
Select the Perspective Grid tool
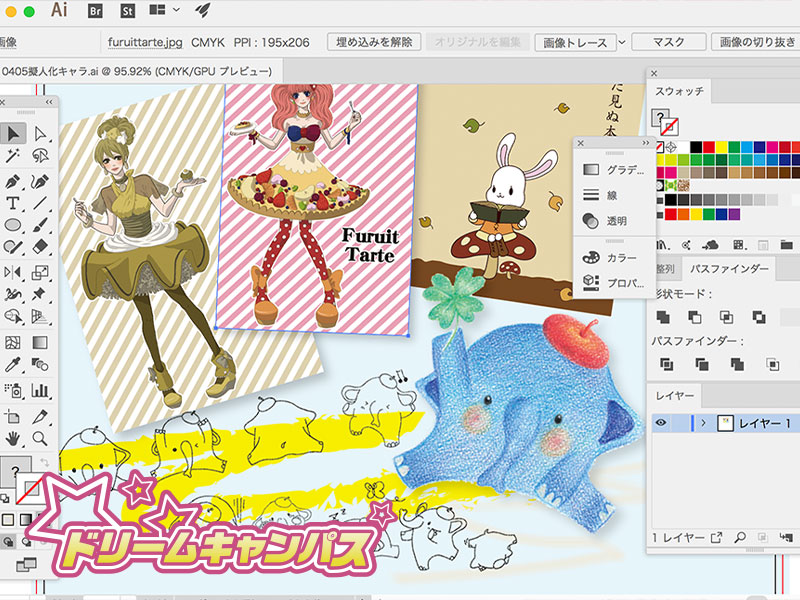(40, 316)
